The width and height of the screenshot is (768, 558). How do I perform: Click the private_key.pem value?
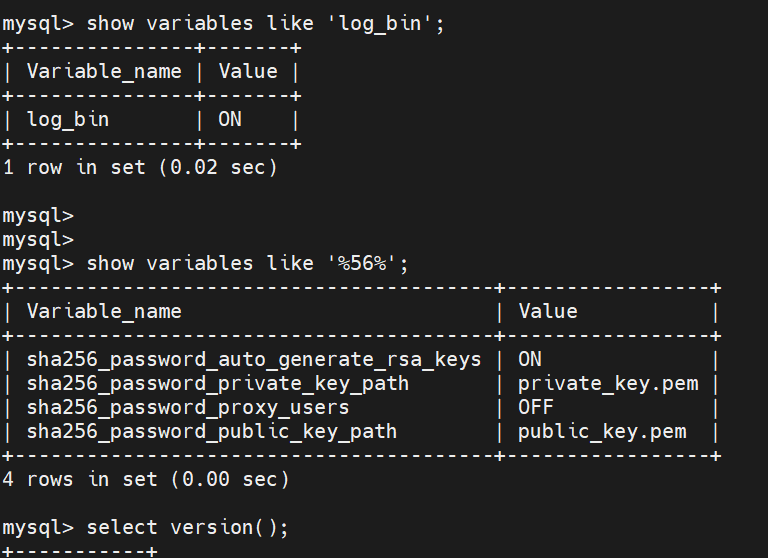[x=608, y=383]
